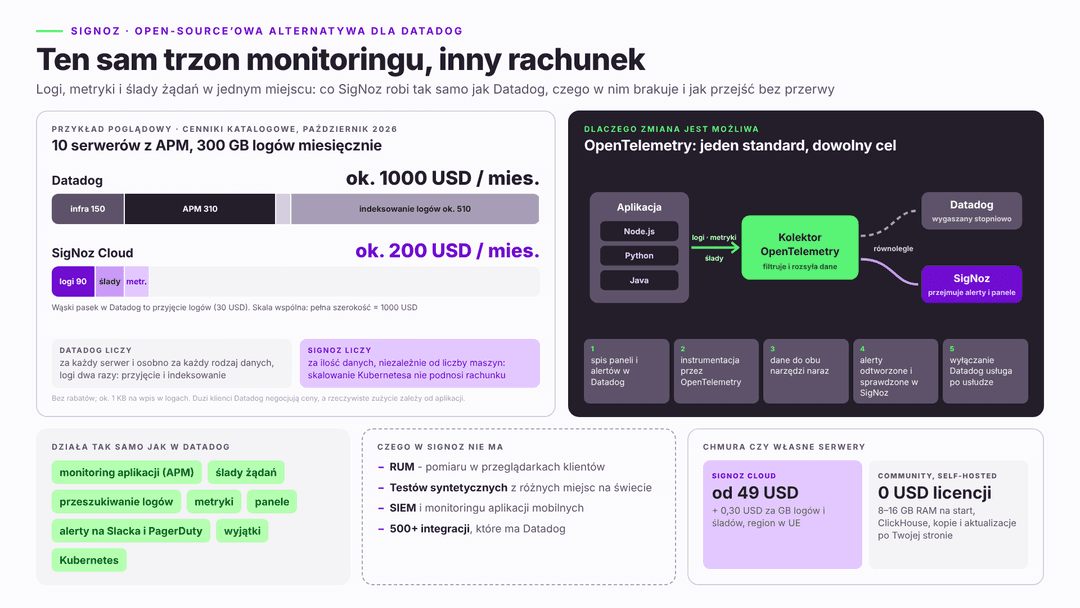Click the 'Bez rabatów' disclaimer text
This screenshot has height=608, width=1080.
258,398
